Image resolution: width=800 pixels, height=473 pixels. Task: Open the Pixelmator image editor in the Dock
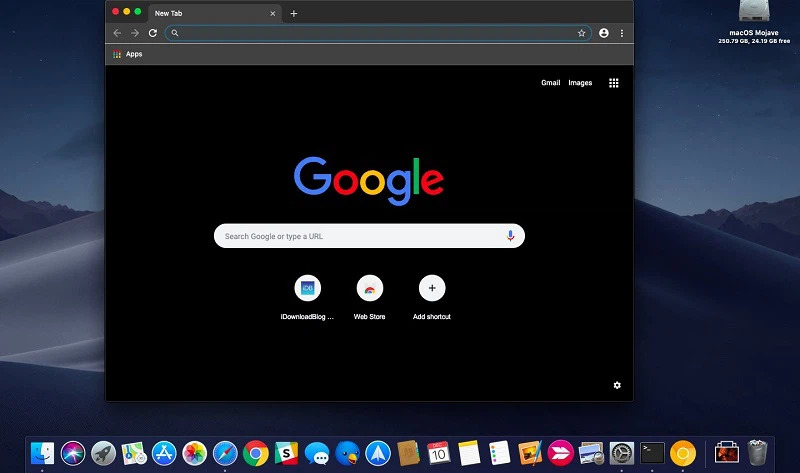coord(530,453)
